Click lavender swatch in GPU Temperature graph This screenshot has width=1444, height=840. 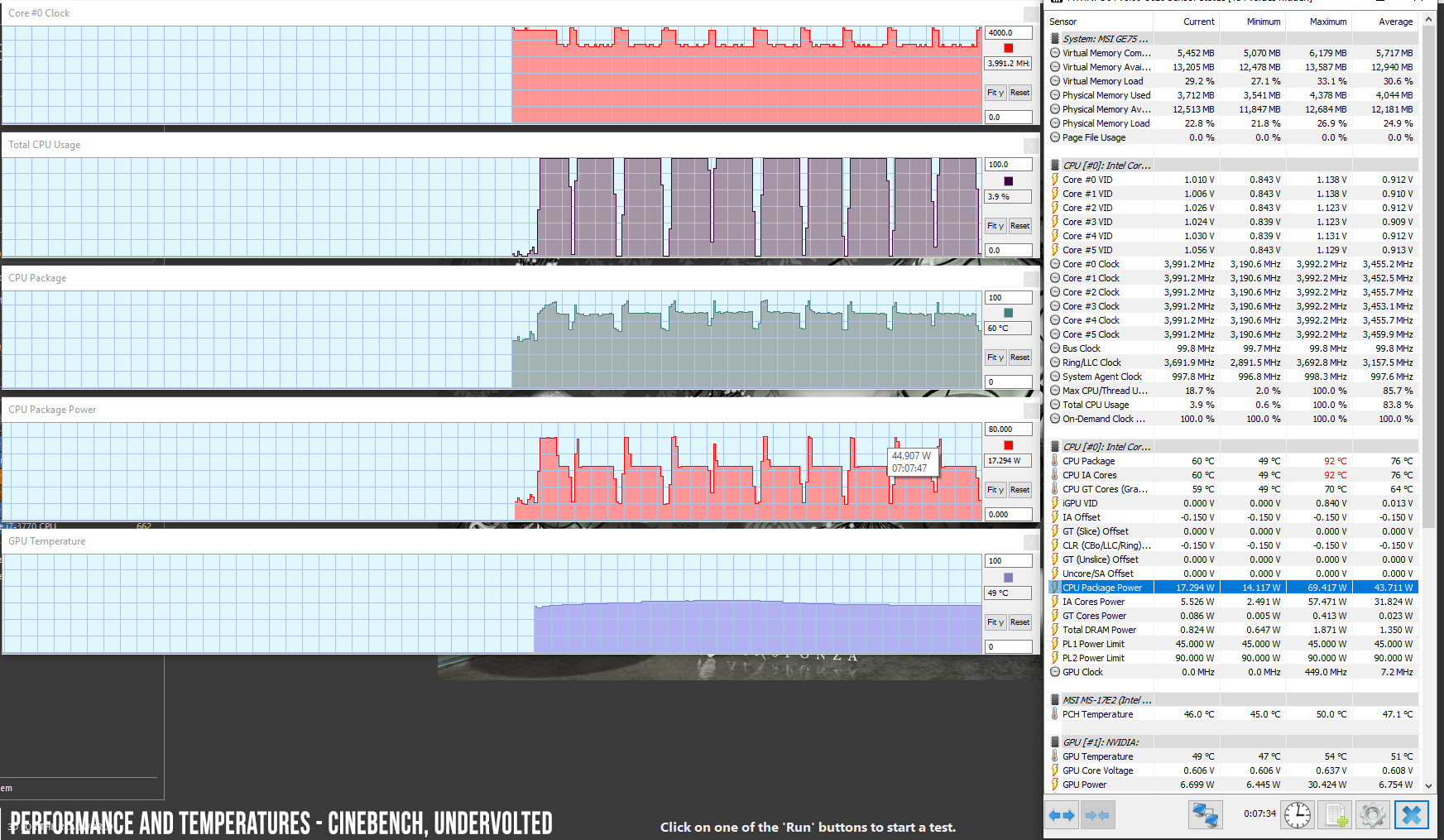(1008, 578)
